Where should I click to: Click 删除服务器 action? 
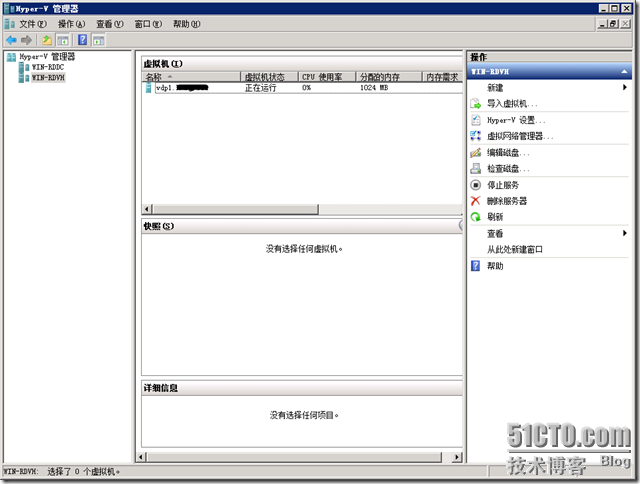click(x=507, y=201)
